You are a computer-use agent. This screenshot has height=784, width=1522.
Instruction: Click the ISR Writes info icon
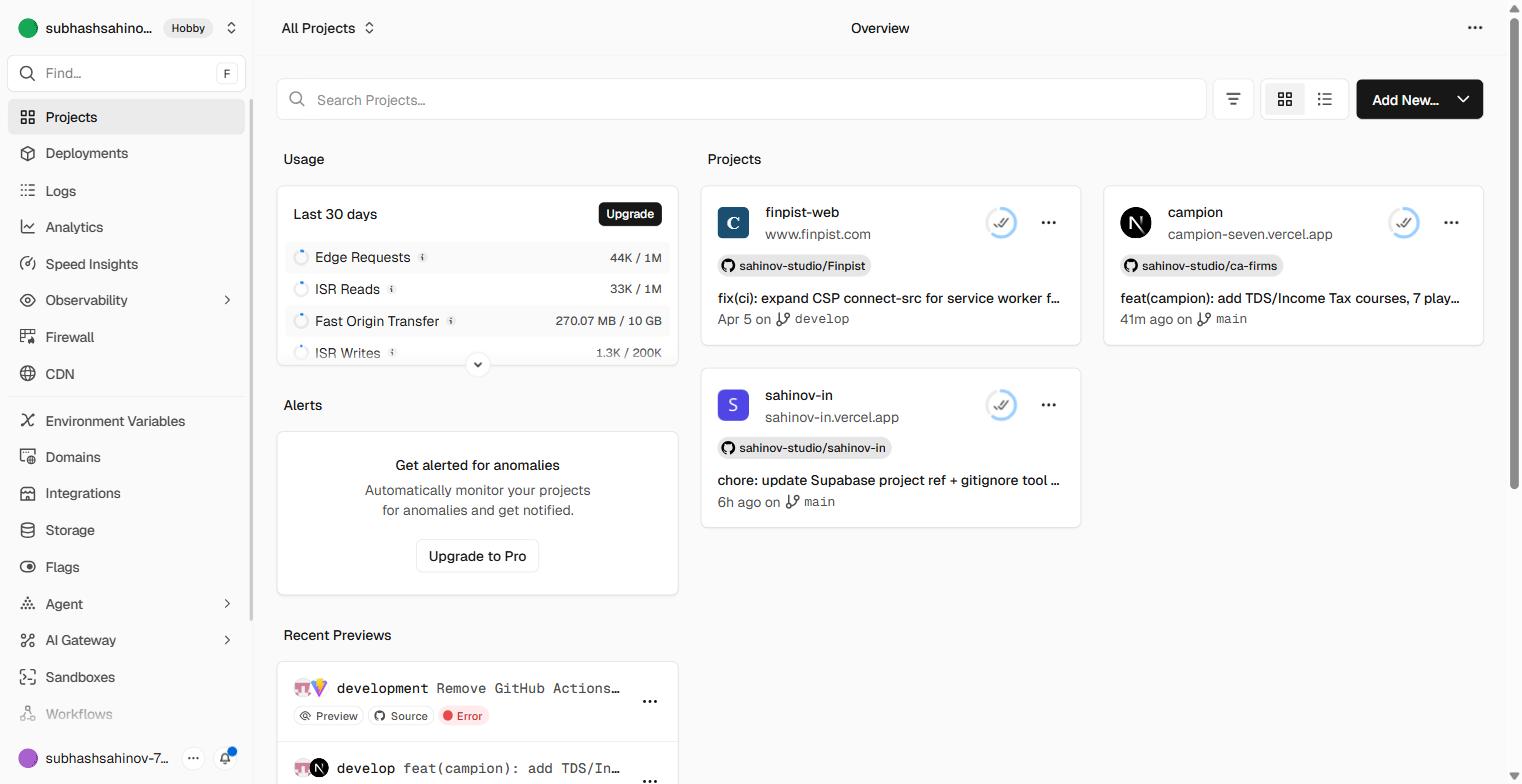[392, 352]
